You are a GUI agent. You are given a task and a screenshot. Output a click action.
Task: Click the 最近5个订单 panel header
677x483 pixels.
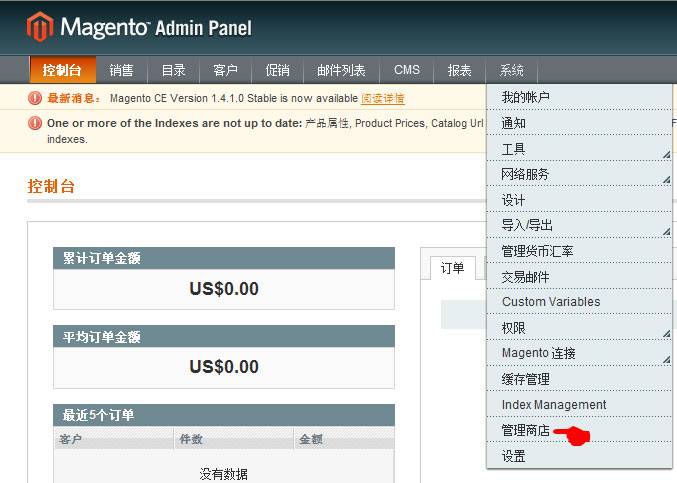(224, 415)
